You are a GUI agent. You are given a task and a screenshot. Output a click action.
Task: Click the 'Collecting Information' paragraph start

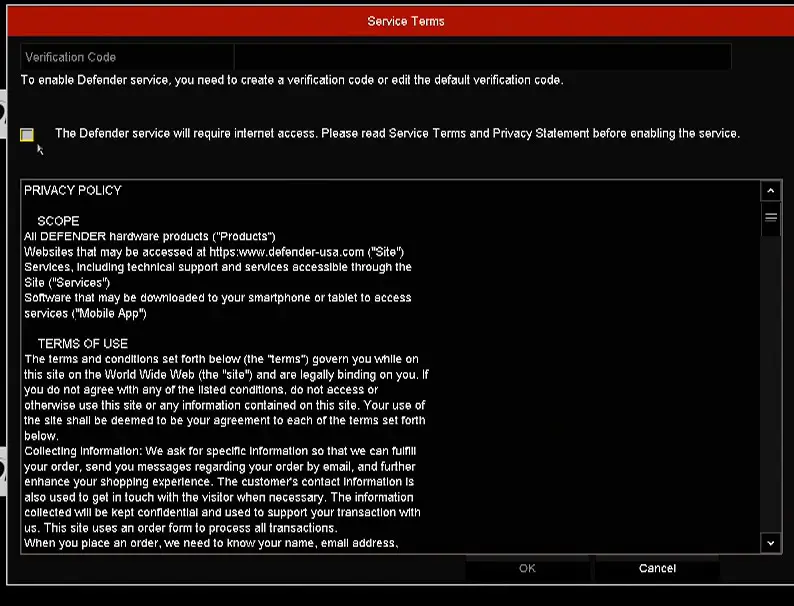click(x=84, y=452)
